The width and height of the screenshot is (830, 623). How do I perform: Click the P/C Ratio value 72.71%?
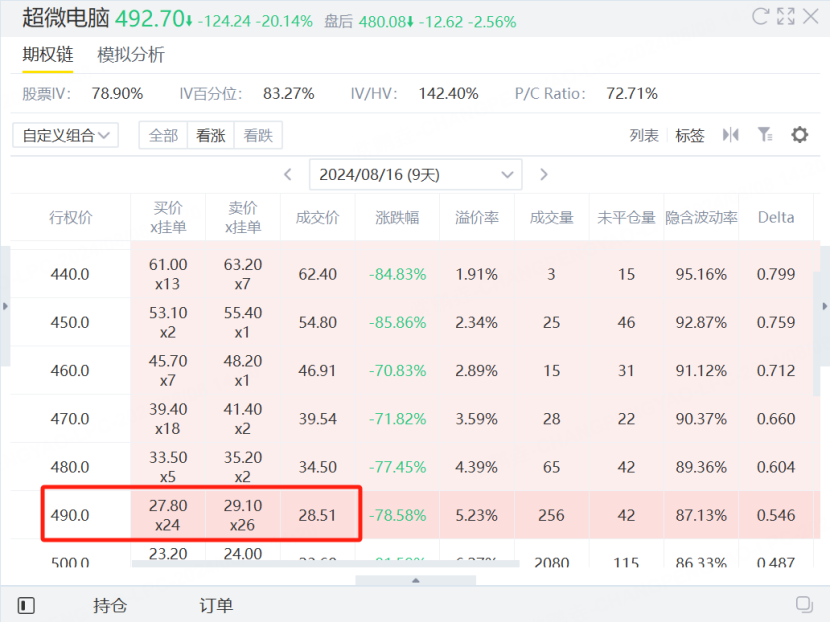(632, 94)
